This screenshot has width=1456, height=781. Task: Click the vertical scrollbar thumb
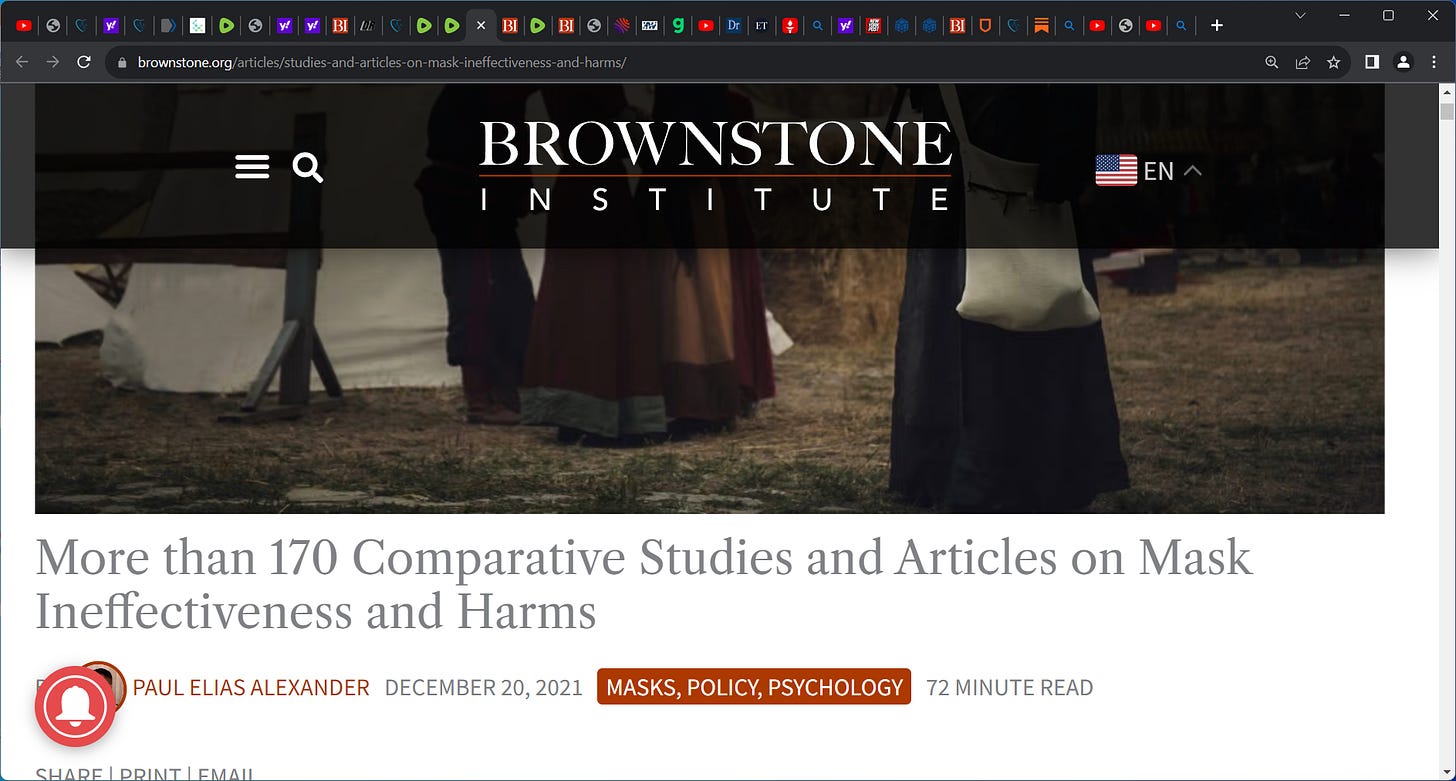(x=1447, y=112)
